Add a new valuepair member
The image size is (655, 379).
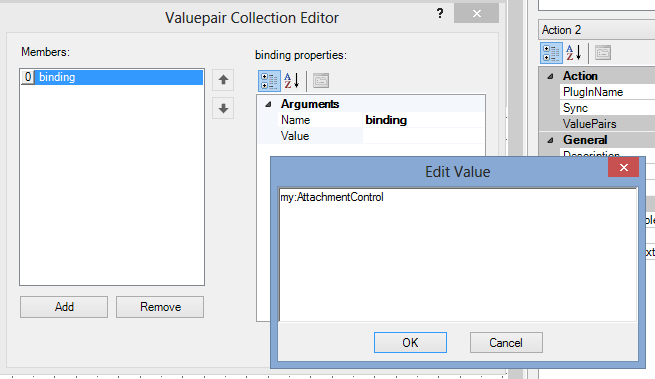click(x=64, y=307)
